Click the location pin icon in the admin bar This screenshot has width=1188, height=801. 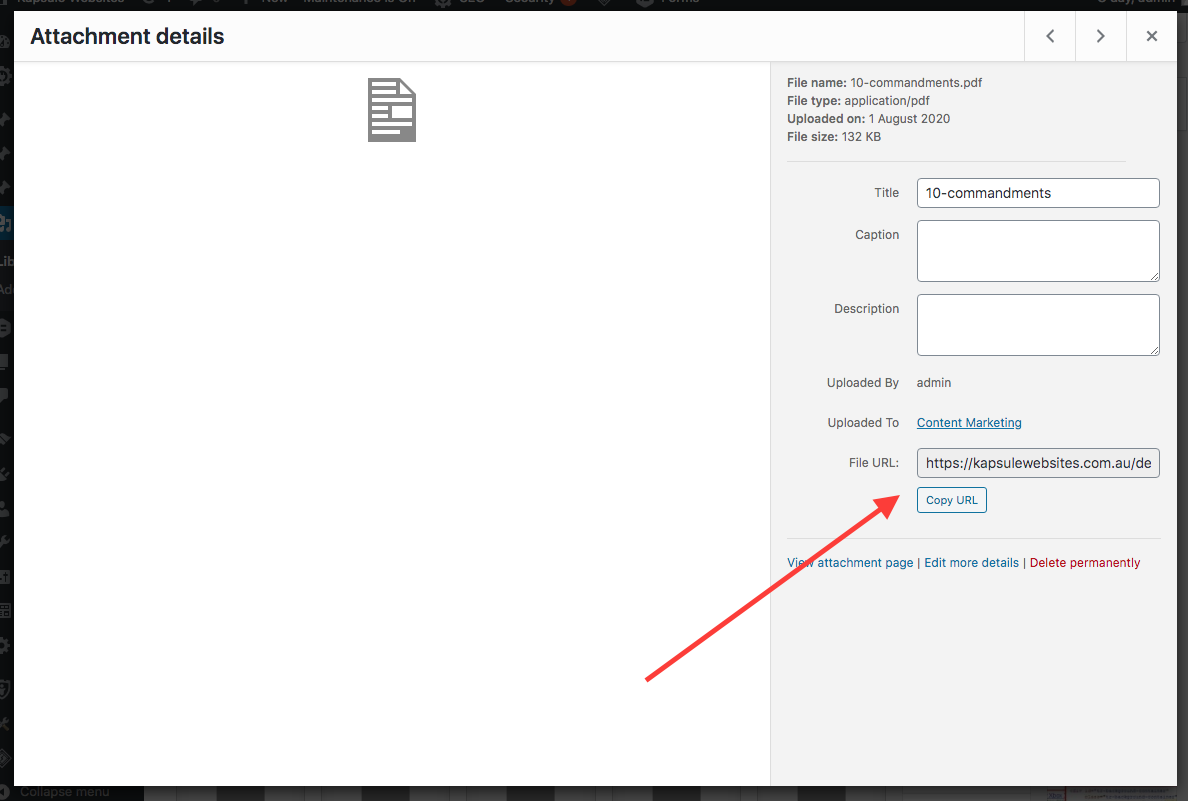[603, 3]
